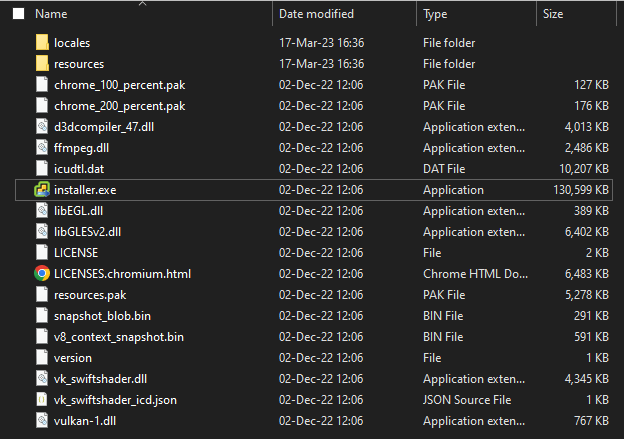Click the vk_swiftshader_icd.json file icon
The width and height of the screenshot is (624, 439).
click(42, 400)
